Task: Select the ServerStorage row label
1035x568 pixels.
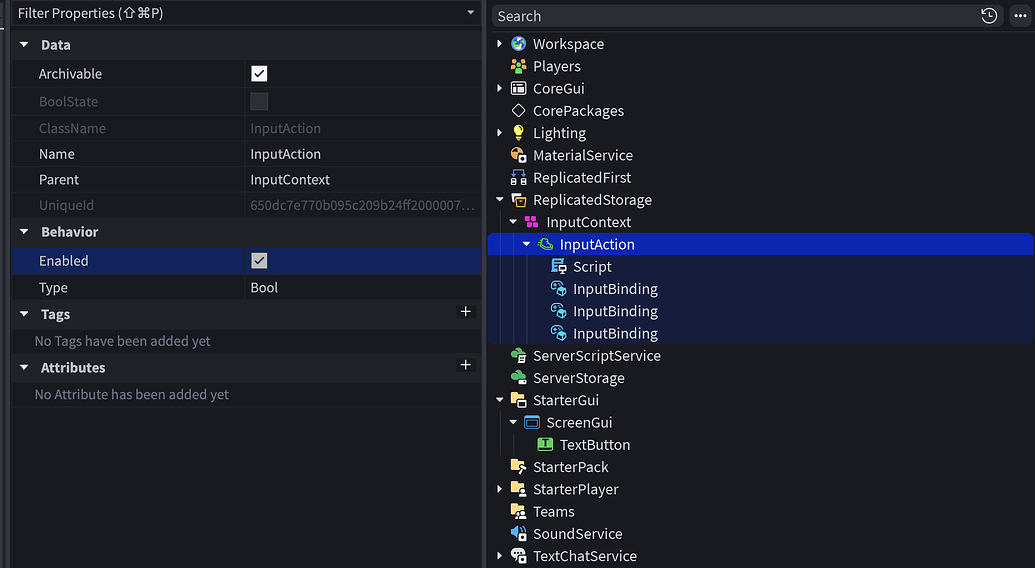Action: (x=579, y=378)
